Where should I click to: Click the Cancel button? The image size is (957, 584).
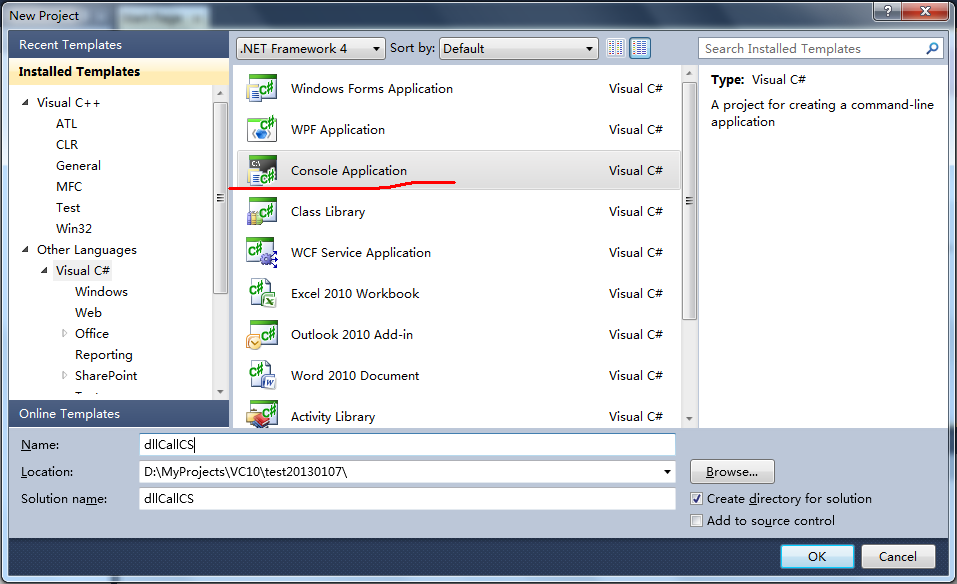point(898,557)
